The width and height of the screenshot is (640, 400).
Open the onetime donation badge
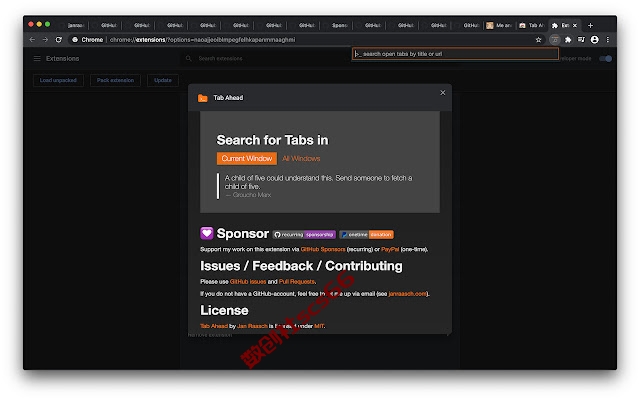point(366,235)
